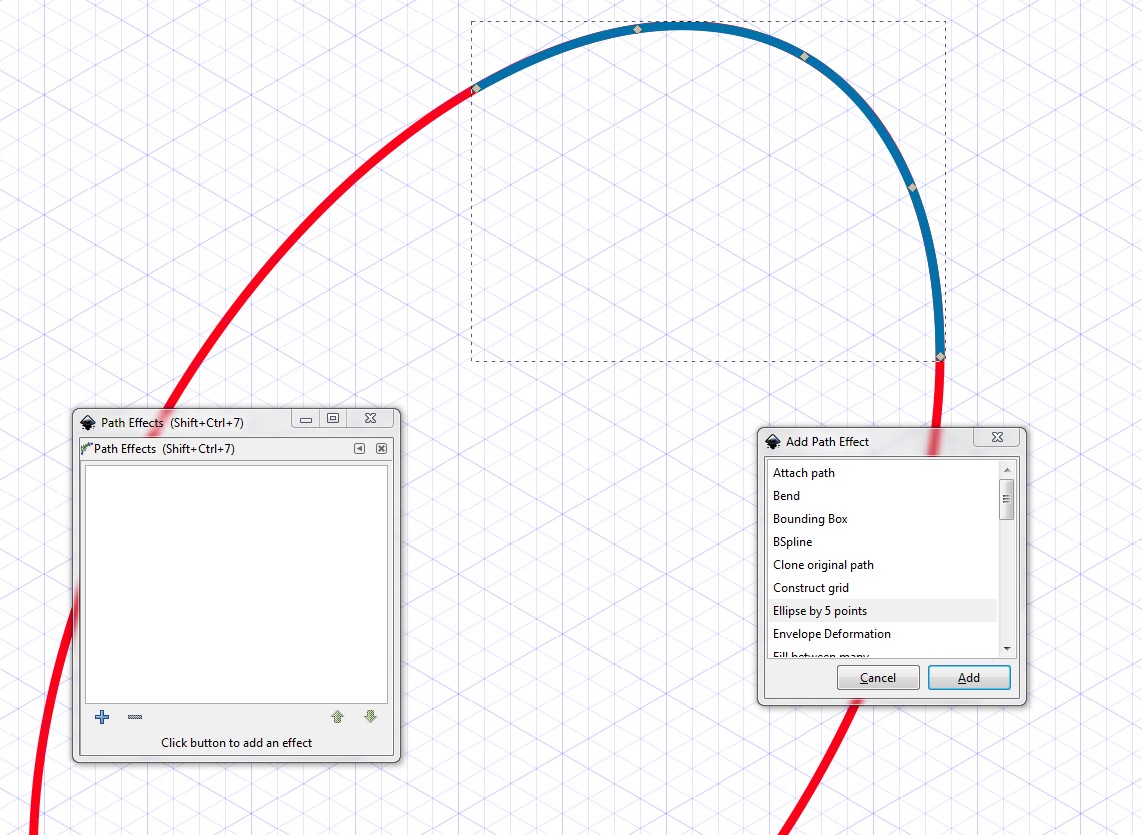The width and height of the screenshot is (1142, 835).
Task: Click the node at the blue segment's bottom end
Action: tap(940, 356)
